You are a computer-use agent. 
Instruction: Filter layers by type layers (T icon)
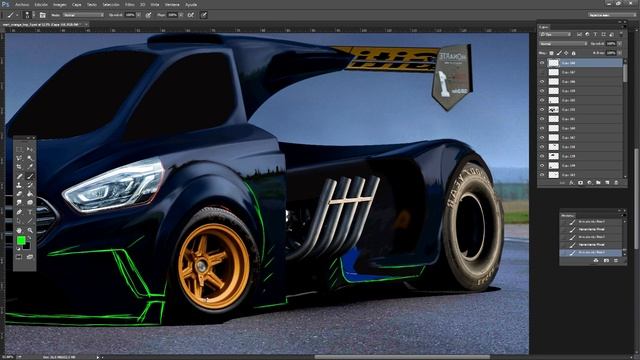click(595, 34)
